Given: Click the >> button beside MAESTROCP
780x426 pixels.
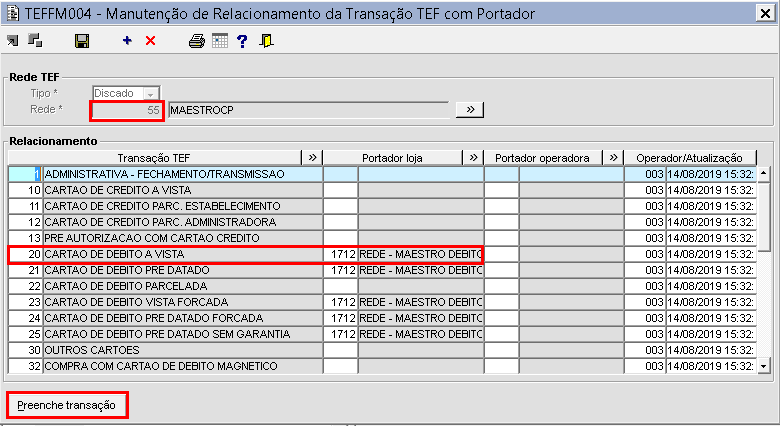Looking at the screenshot, I should point(470,109).
